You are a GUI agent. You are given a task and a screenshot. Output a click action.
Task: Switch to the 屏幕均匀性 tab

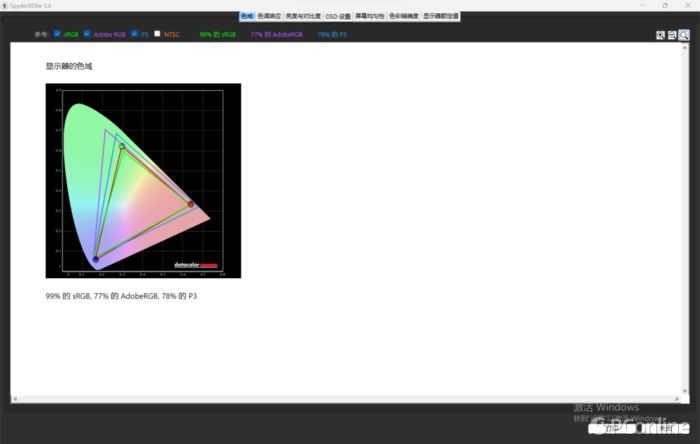(370, 17)
